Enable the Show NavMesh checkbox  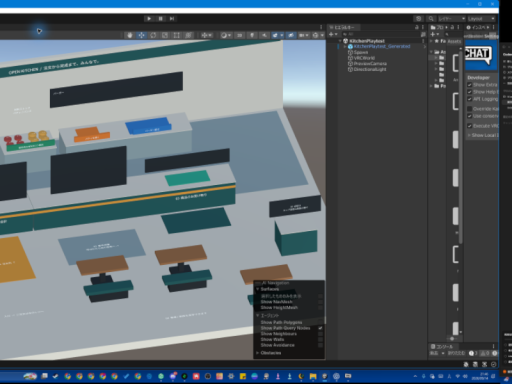coord(320,302)
